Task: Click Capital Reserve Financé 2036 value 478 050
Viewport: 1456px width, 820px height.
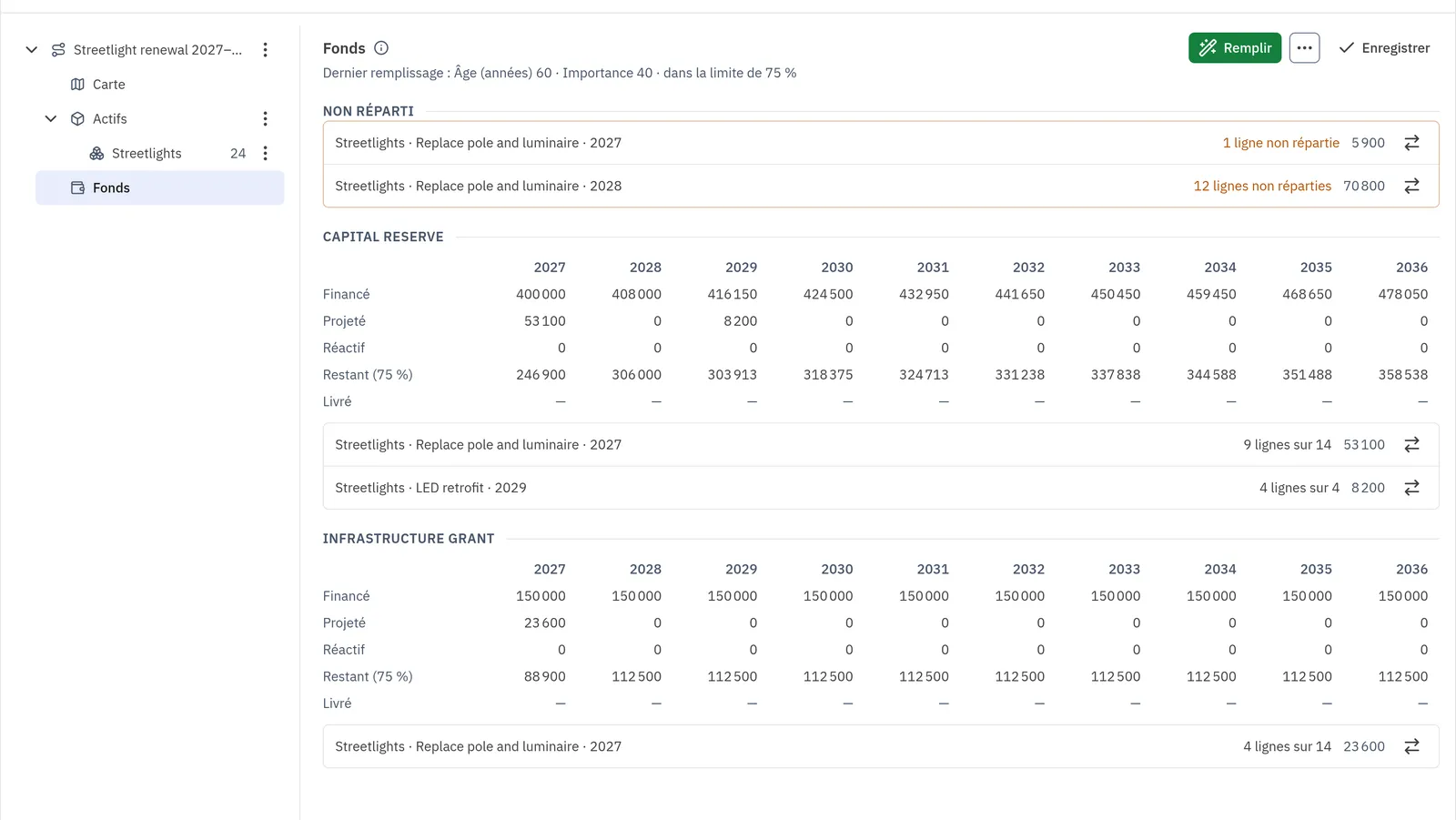Action: [1402, 294]
